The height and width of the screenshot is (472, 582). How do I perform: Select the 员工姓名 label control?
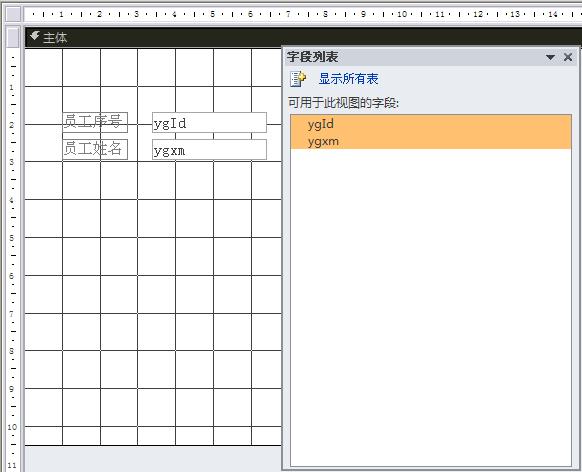[95, 149]
